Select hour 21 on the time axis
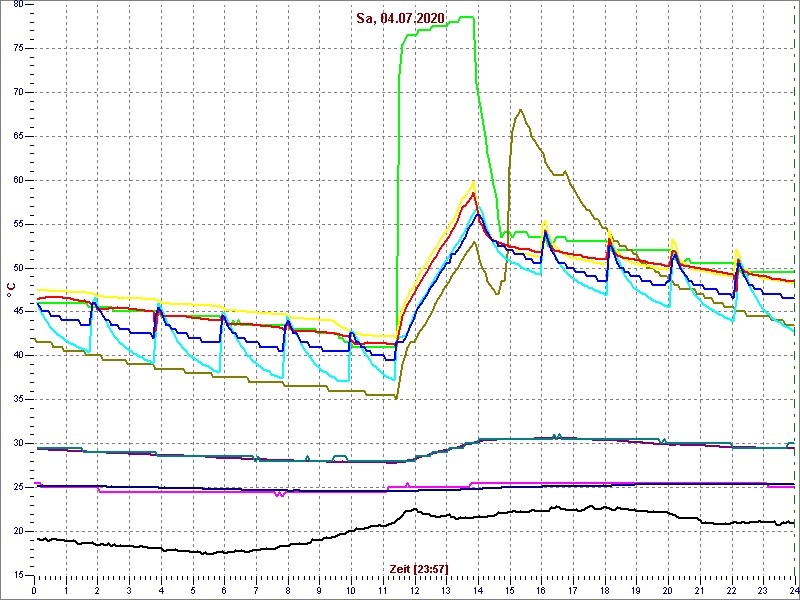The width and height of the screenshot is (800, 600). tap(699, 590)
